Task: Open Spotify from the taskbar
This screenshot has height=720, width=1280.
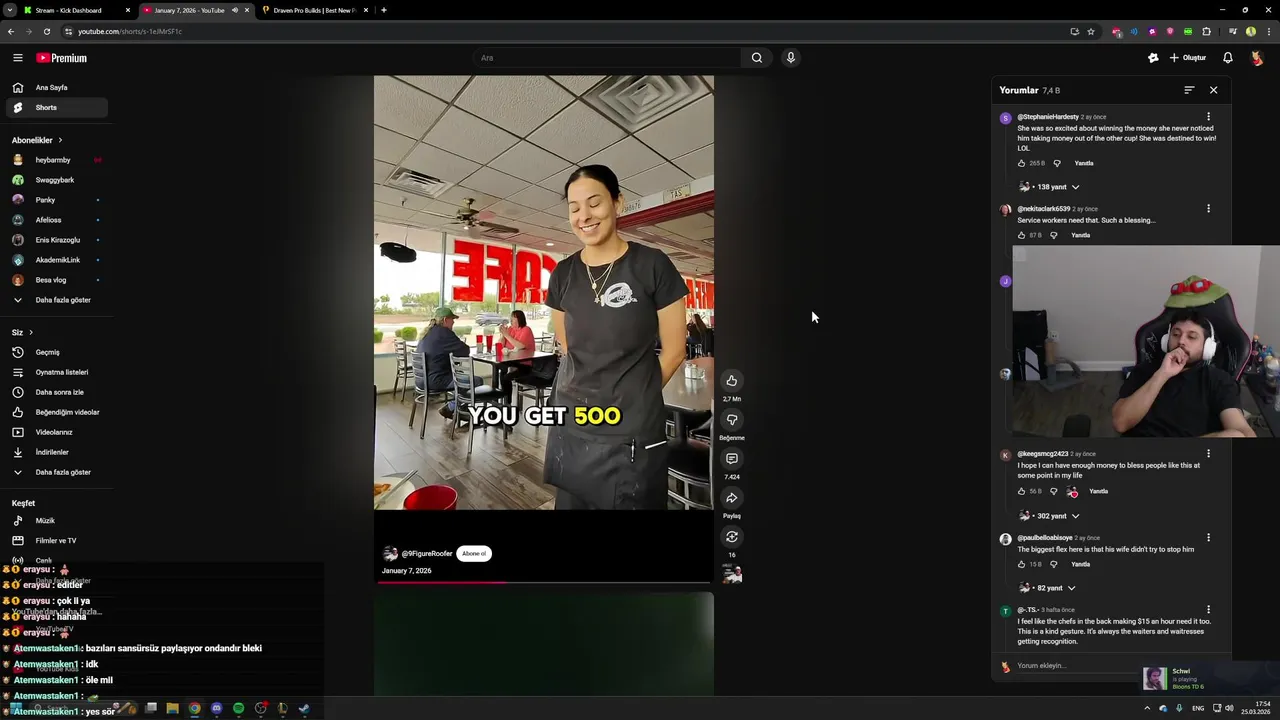Action: (238, 708)
